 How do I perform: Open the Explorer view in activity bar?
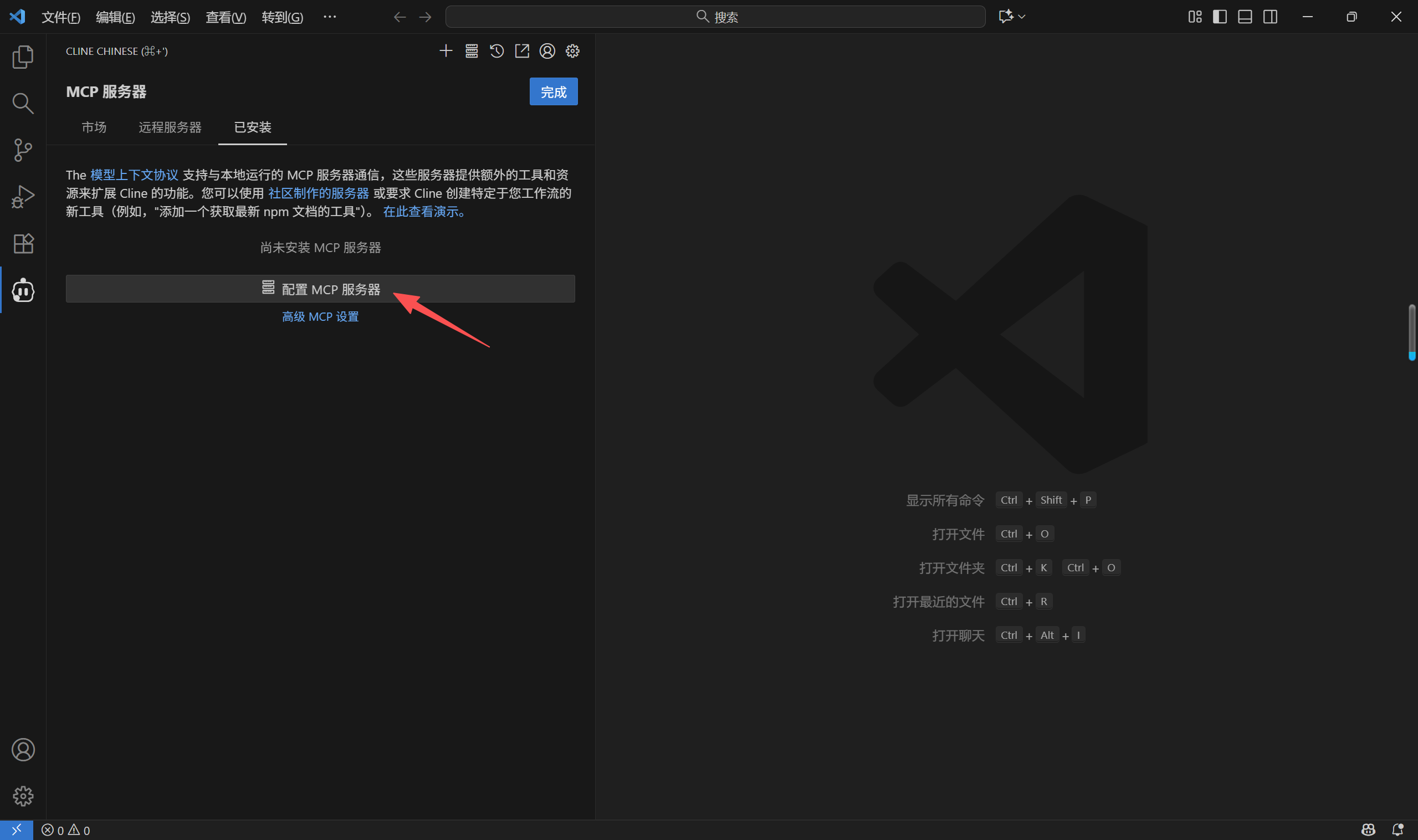[x=23, y=57]
